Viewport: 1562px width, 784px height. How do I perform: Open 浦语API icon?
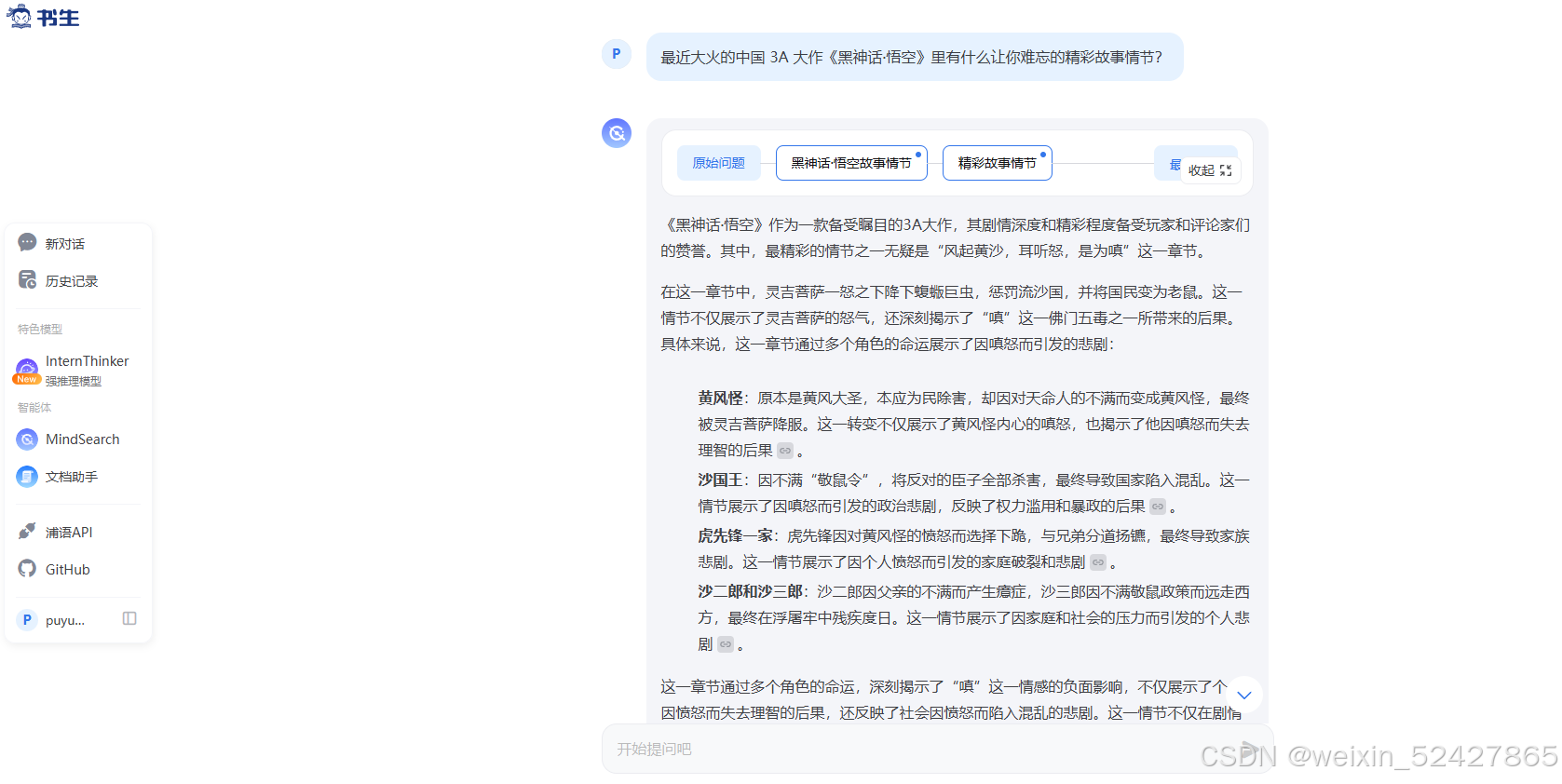click(x=27, y=531)
